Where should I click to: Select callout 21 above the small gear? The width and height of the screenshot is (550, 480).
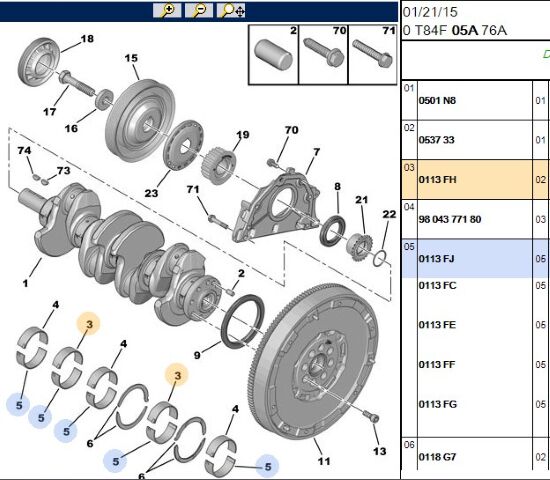tap(362, 200)
